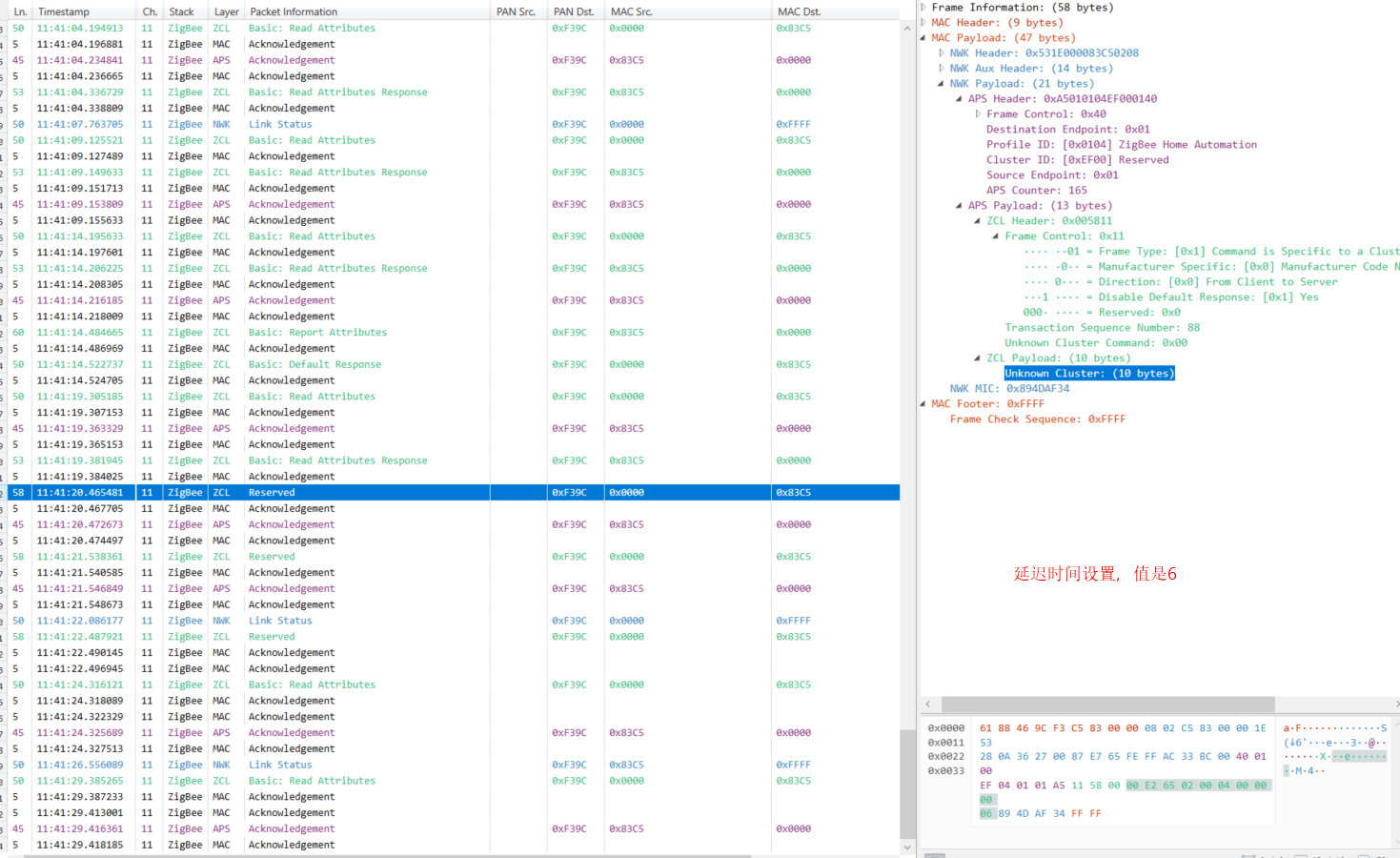Collapse the ZCL Payload node
This screenshot has height=858, width=1400.
click(978, 358)
